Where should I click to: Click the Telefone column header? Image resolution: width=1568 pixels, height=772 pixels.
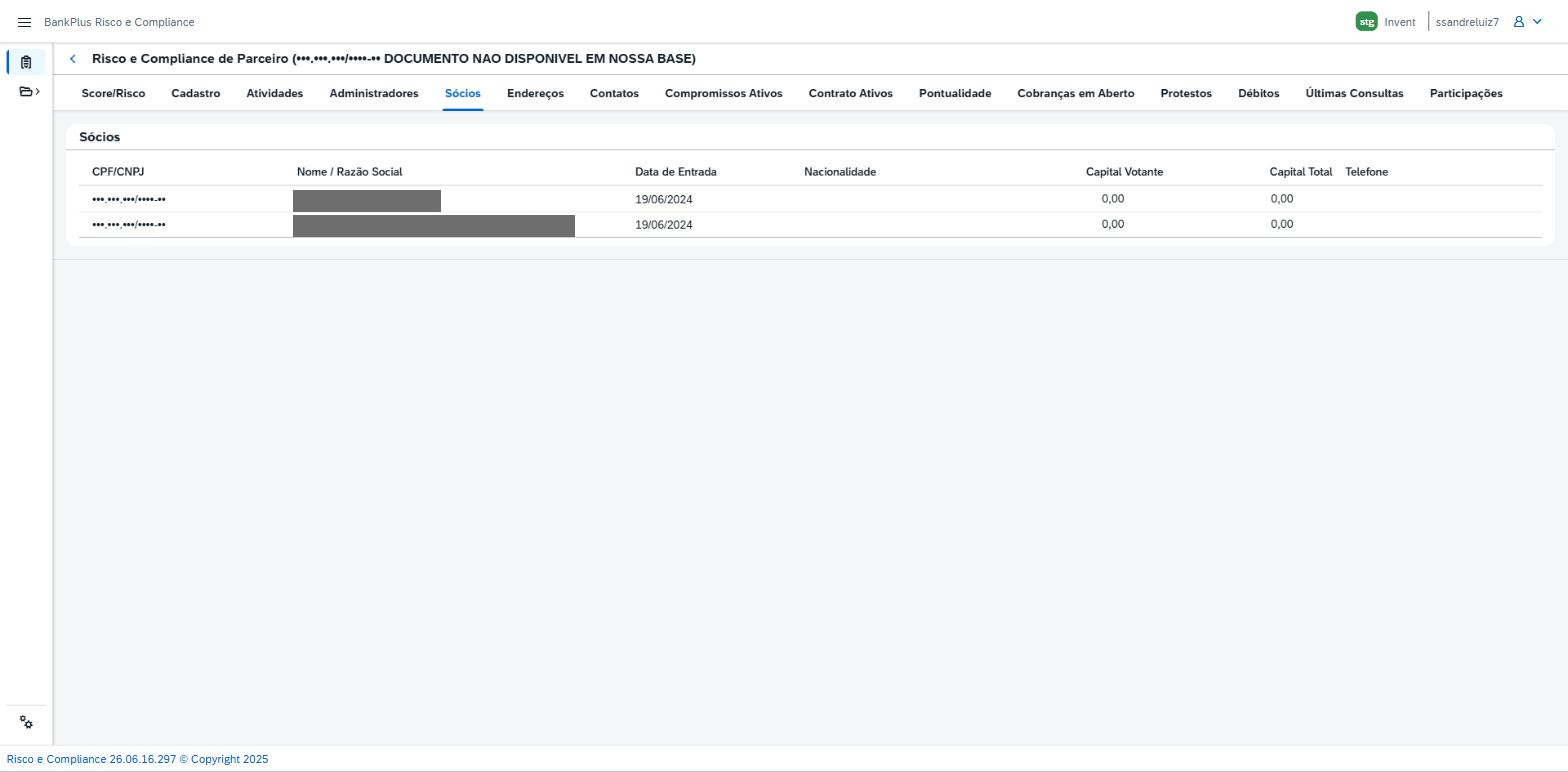(x=1367, y=172)
